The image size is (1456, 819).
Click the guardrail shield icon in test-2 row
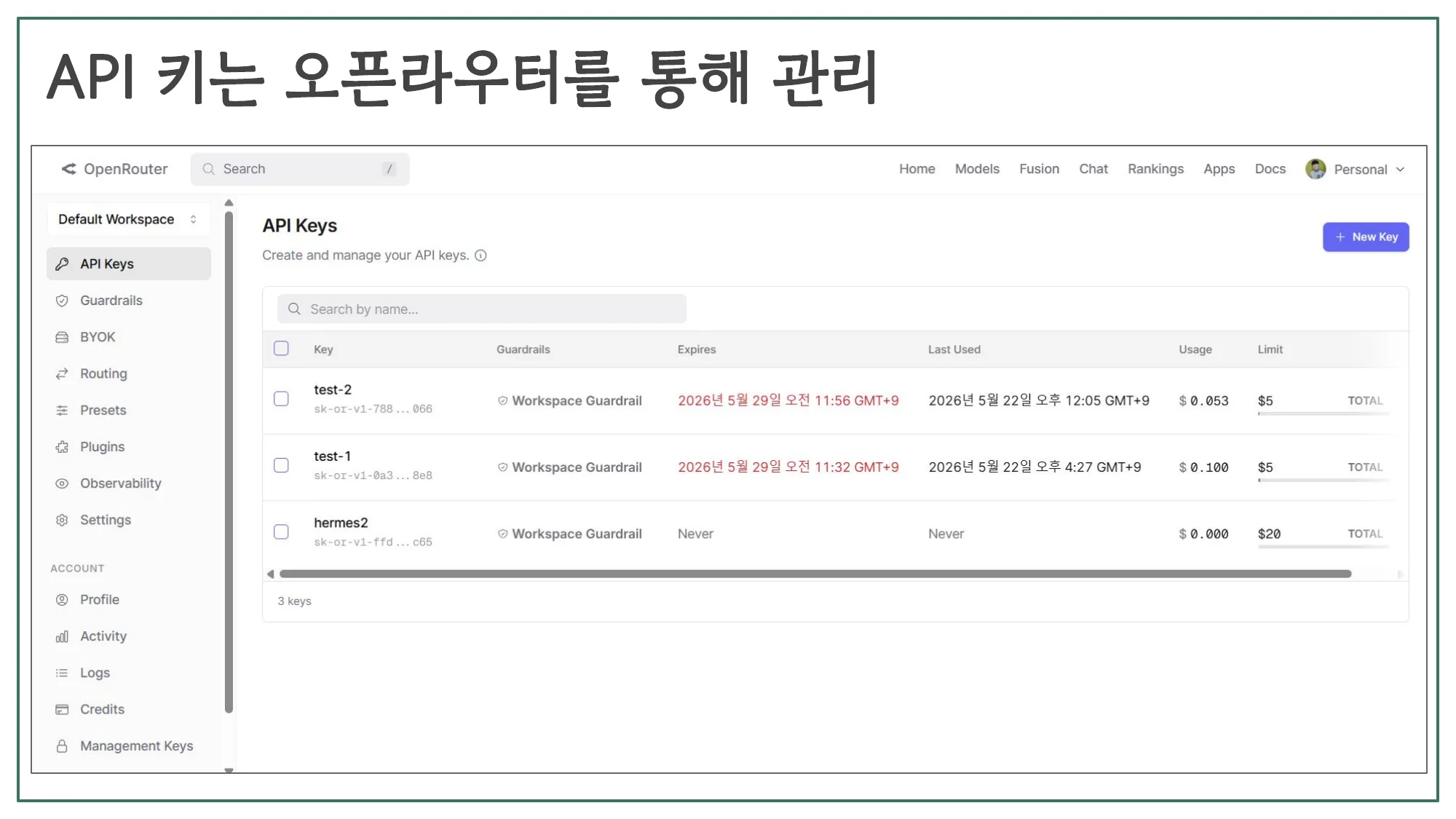pos(502,400)
